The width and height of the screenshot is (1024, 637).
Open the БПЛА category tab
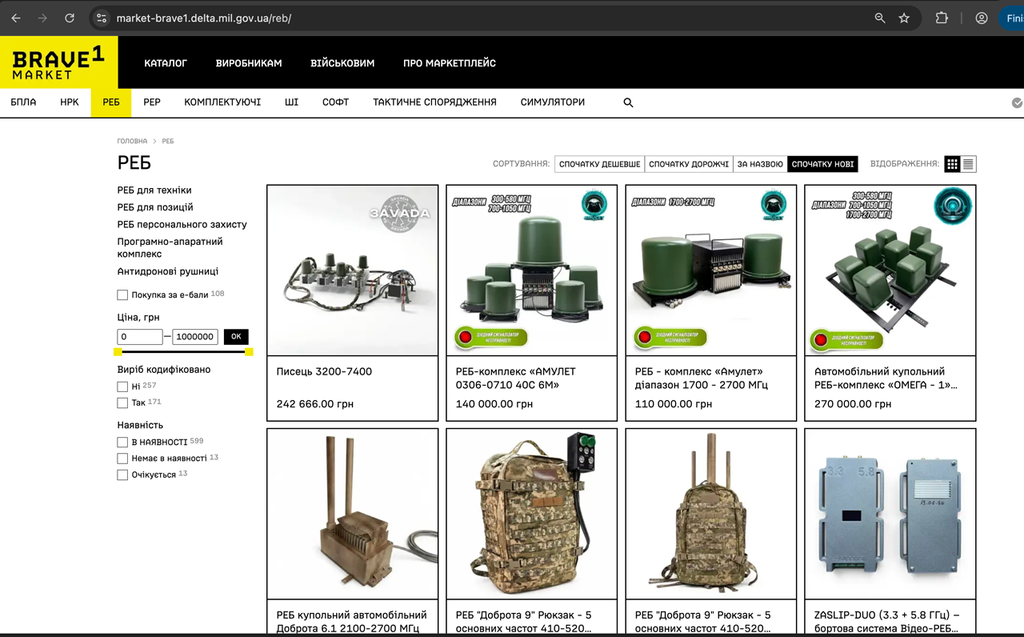(x=24, y=103)
